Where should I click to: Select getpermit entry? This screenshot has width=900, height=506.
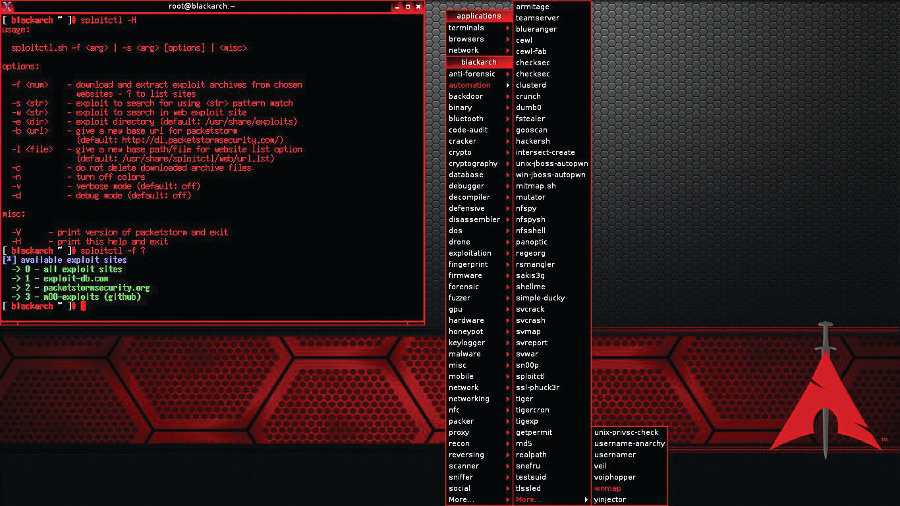534,433
